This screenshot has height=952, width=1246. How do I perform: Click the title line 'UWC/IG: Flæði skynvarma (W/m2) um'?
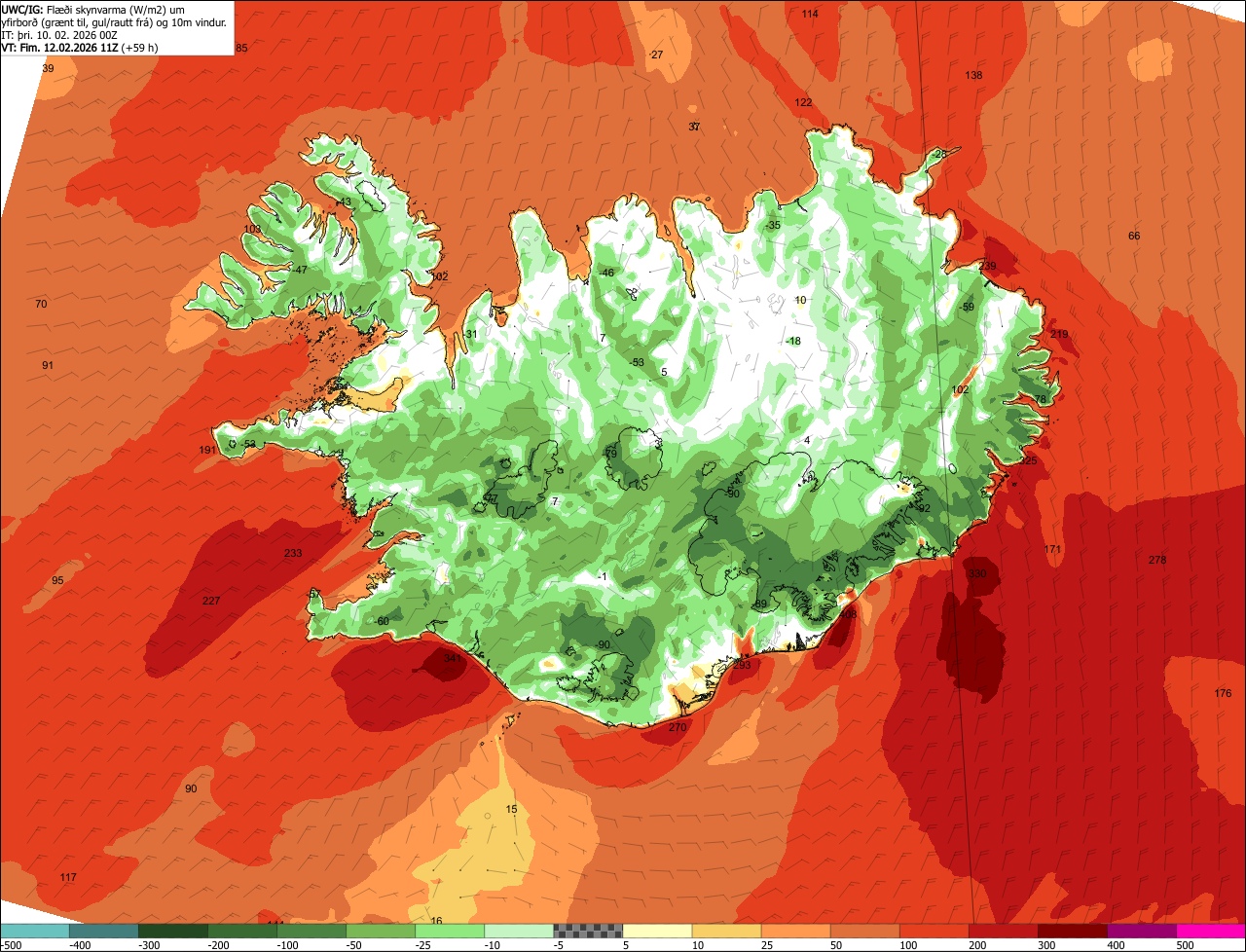coord(94,10)
